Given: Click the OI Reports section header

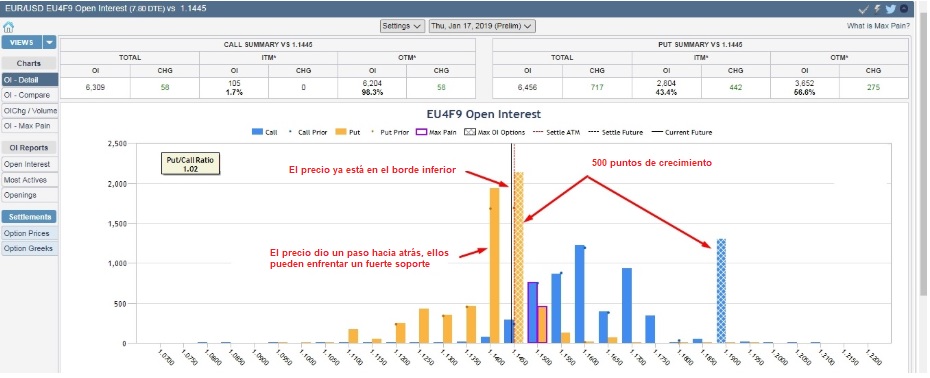Looking at the screenshot, I should pos(28,148).
